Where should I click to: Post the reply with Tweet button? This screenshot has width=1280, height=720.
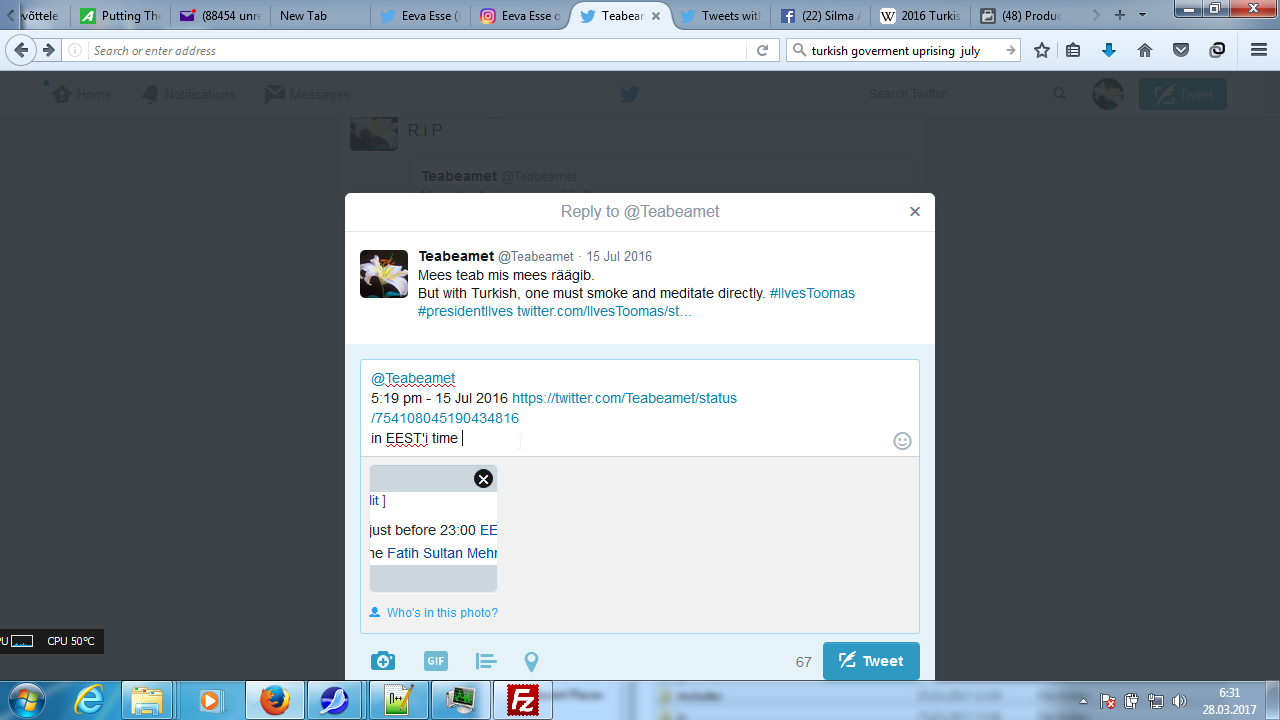click(x=871, y=661)
